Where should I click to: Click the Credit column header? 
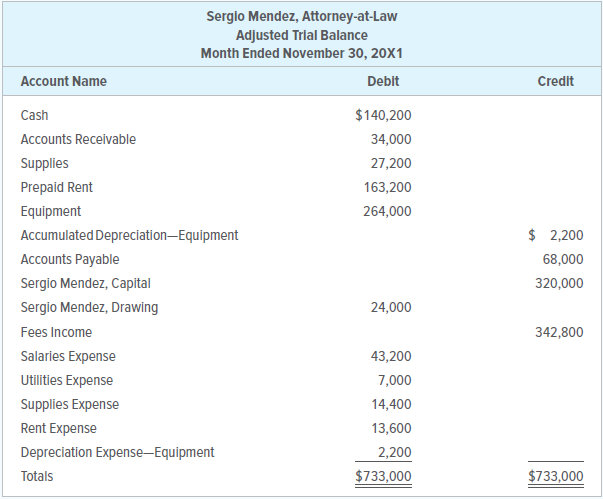(x=555, y=81)
